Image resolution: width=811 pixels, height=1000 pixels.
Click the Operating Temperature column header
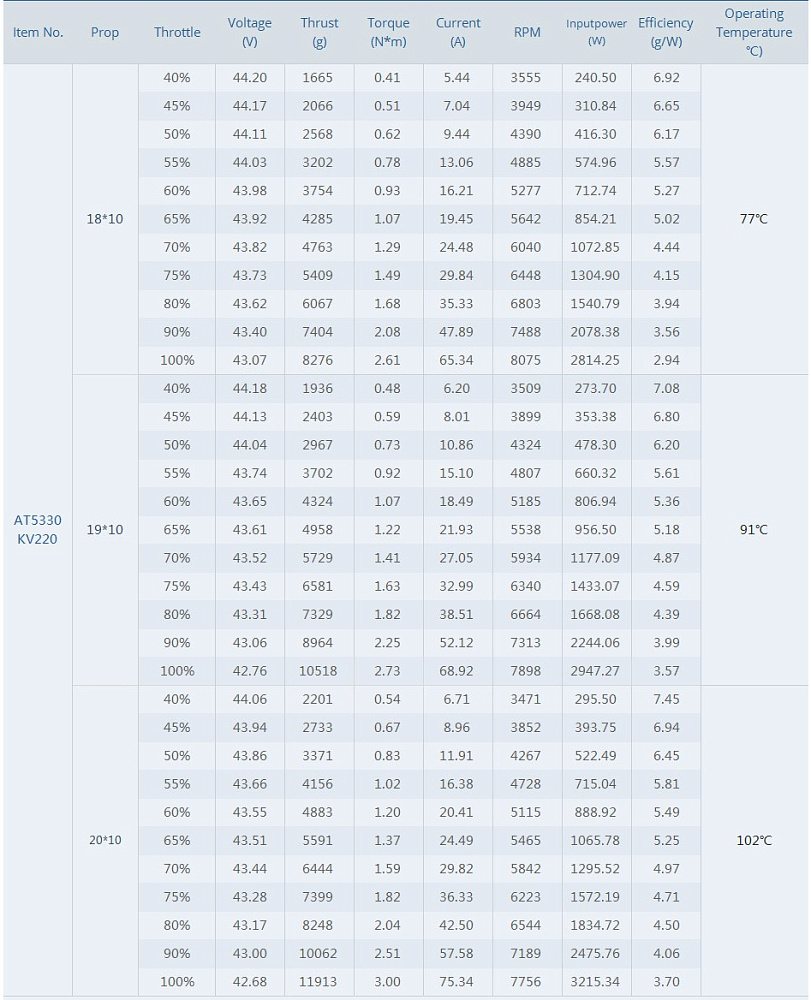(x=754, y=32)
